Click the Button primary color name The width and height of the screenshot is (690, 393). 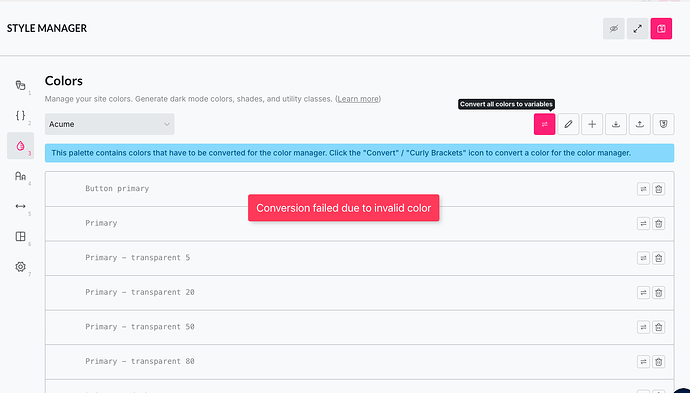click(117, 188)
